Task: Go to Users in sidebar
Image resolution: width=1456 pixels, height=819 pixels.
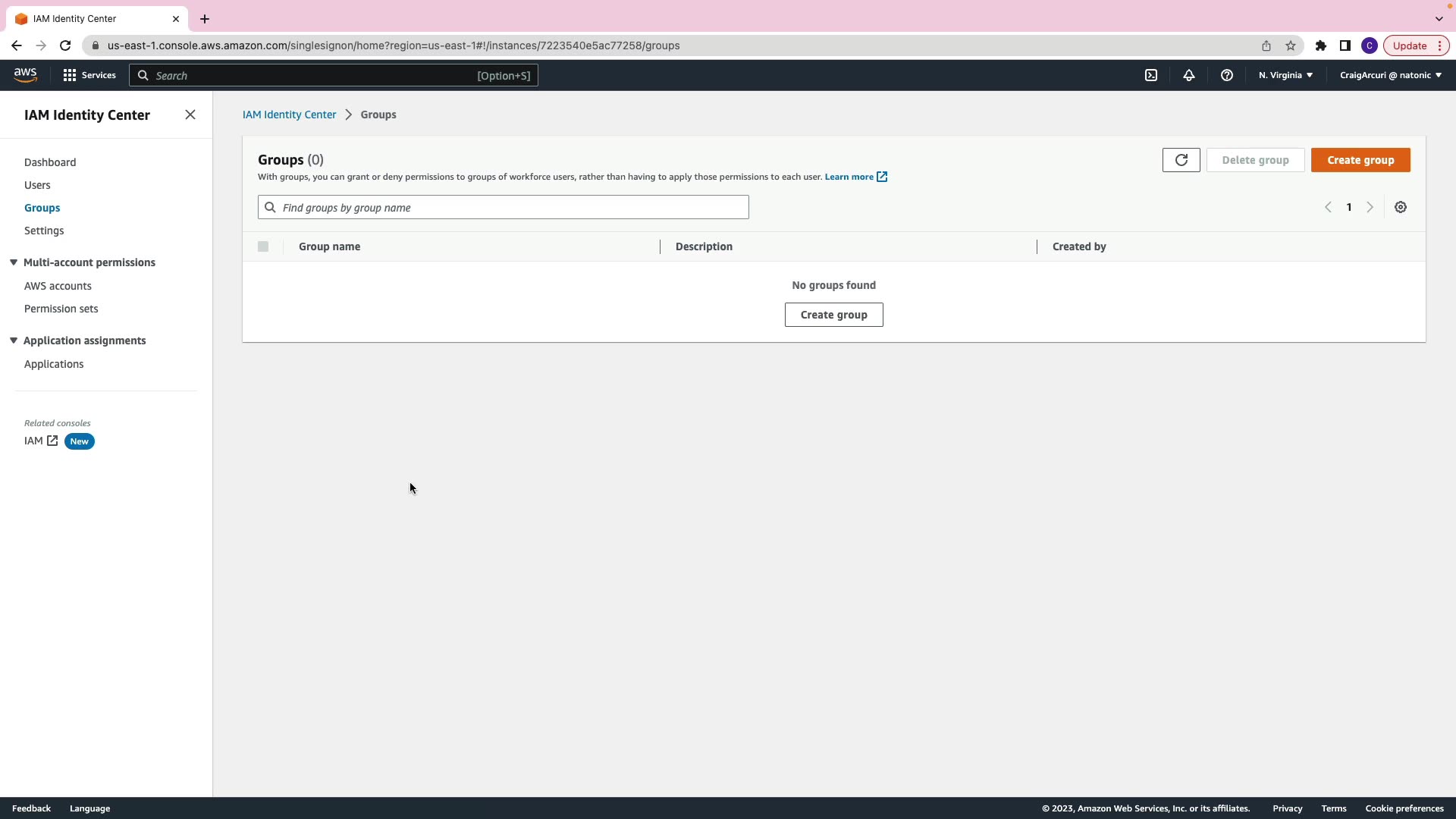Action: coord(37,185)
